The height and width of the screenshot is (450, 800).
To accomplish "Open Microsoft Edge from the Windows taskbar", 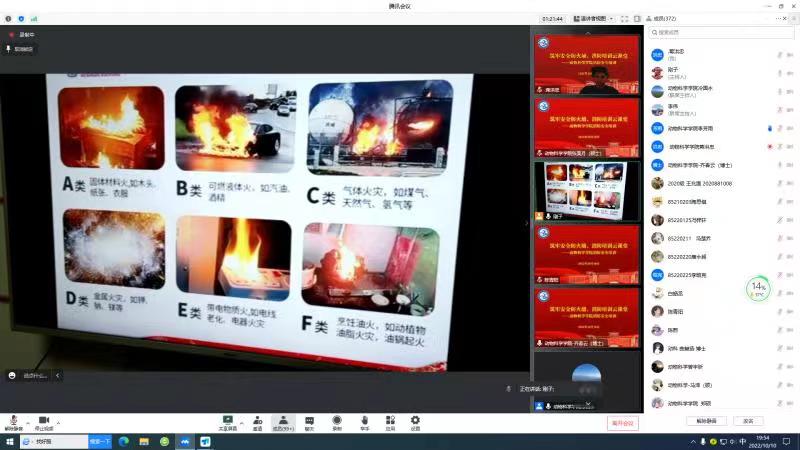I will [x=124, y=441].
